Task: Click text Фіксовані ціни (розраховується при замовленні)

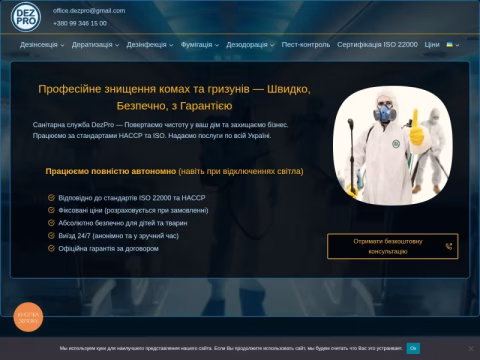Action: pyautogui.click(x=133, y=210)
